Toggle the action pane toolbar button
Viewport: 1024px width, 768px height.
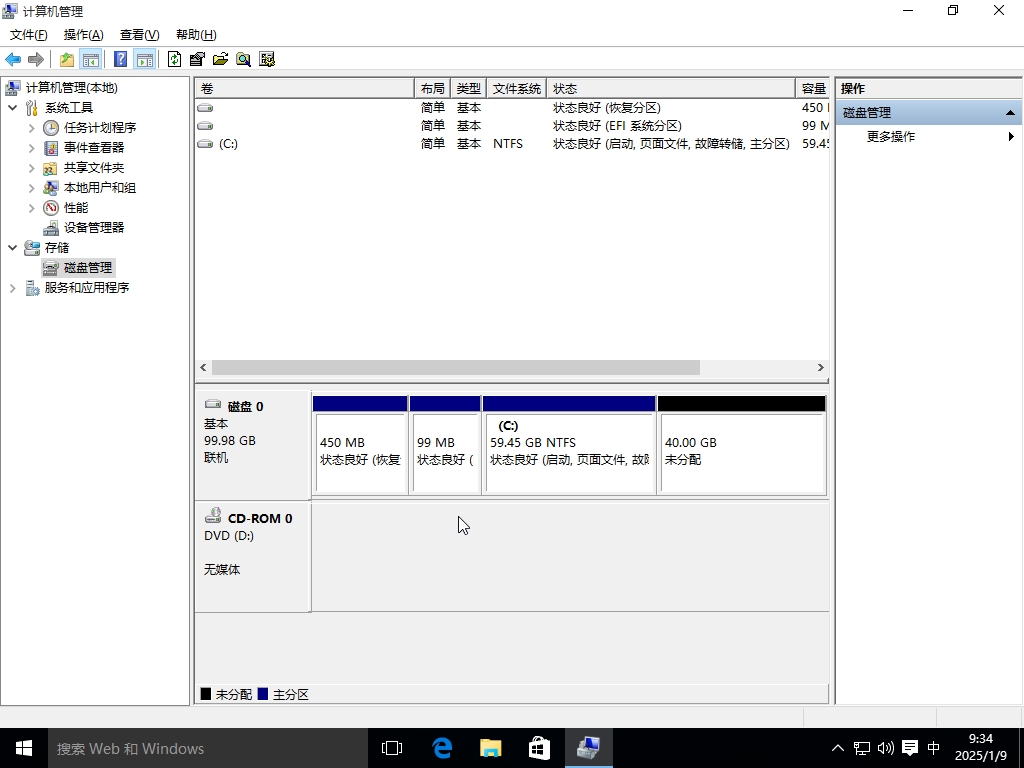pos(145,59)
